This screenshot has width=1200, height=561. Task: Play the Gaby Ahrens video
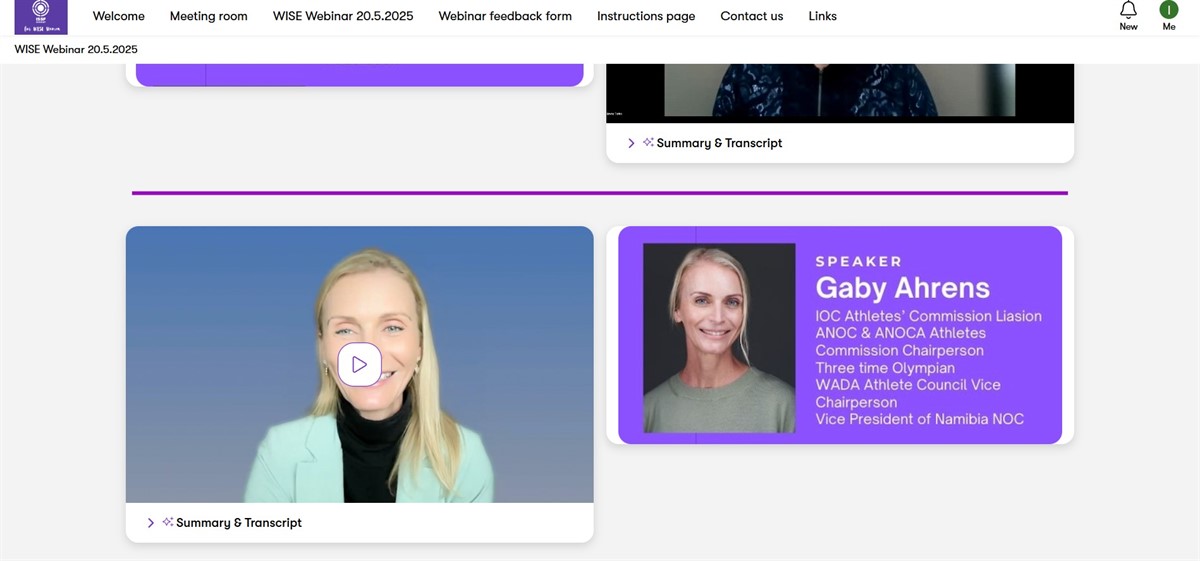pyautogui.click(x=359, y=364)
